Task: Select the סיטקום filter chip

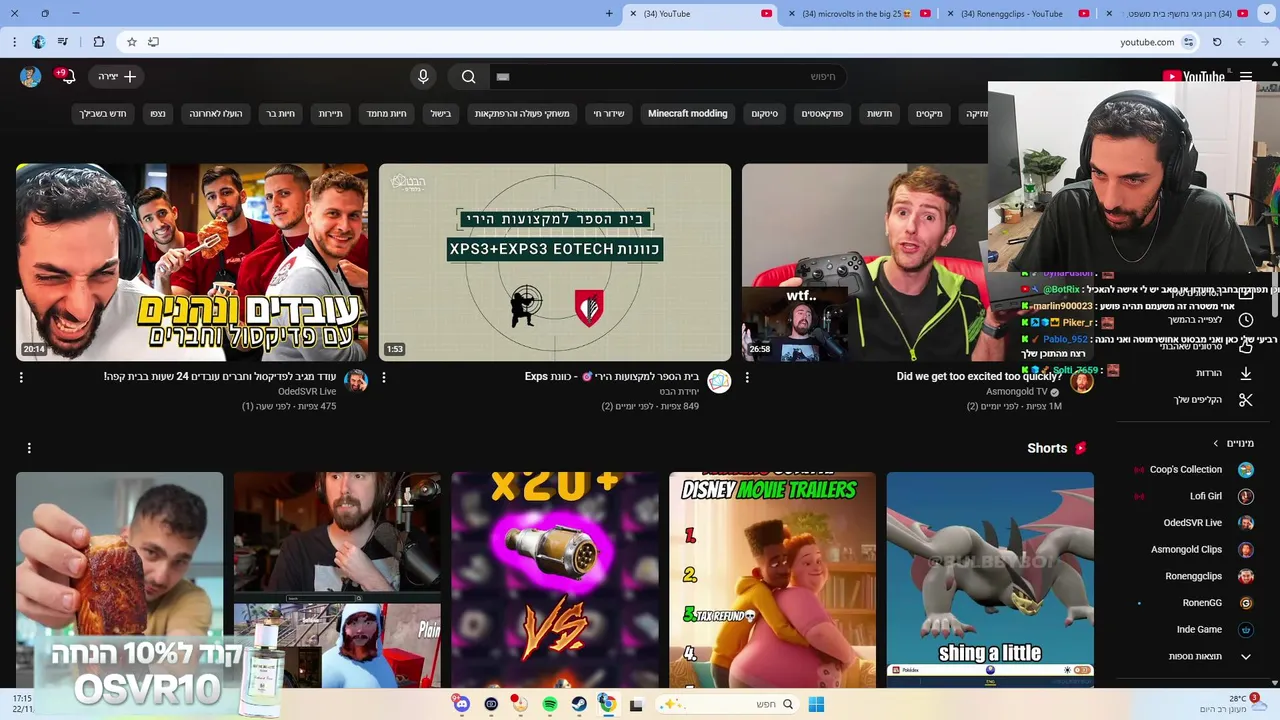Action: click(765, 114)
